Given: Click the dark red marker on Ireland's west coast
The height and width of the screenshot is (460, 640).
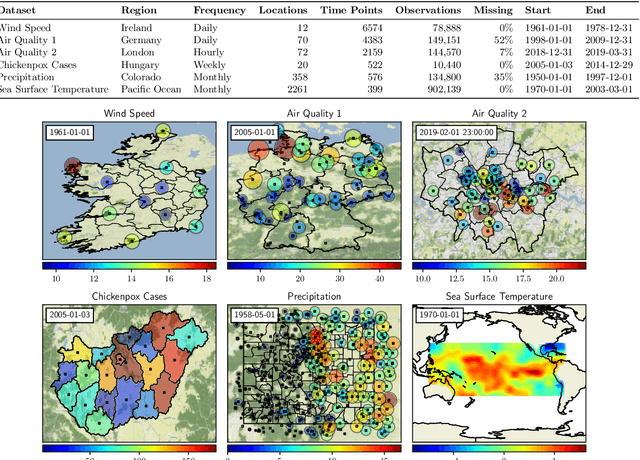Looking at the screenshot, I should (x=73, y=166).
